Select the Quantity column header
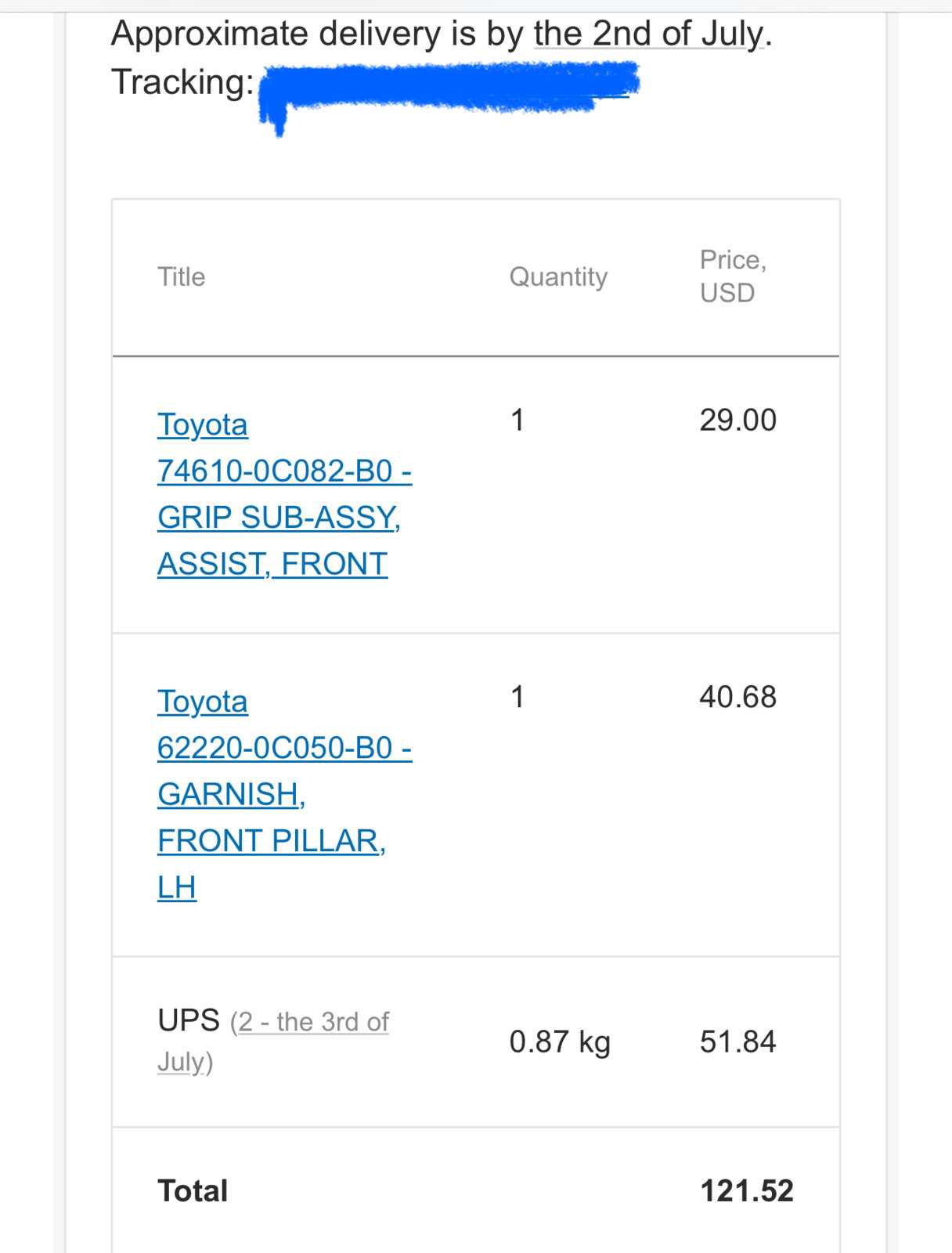 (x=558, y=276)
